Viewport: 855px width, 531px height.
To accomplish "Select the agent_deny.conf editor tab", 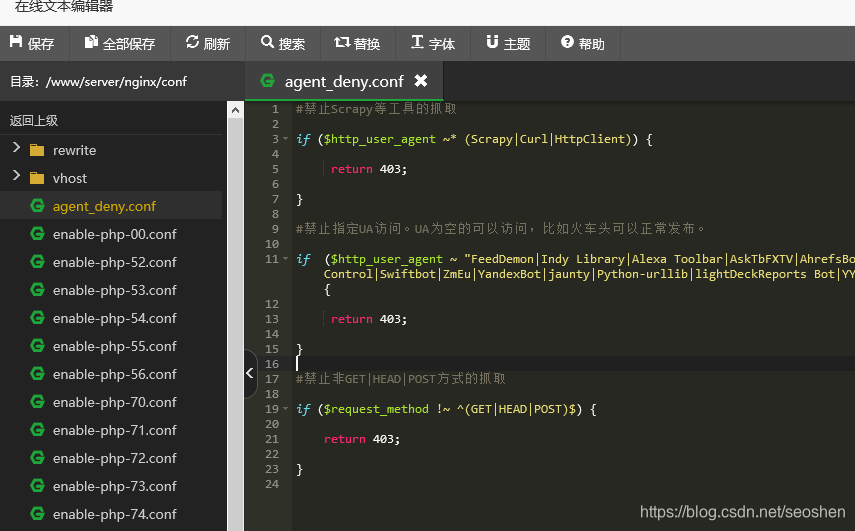I will point(344,81).
